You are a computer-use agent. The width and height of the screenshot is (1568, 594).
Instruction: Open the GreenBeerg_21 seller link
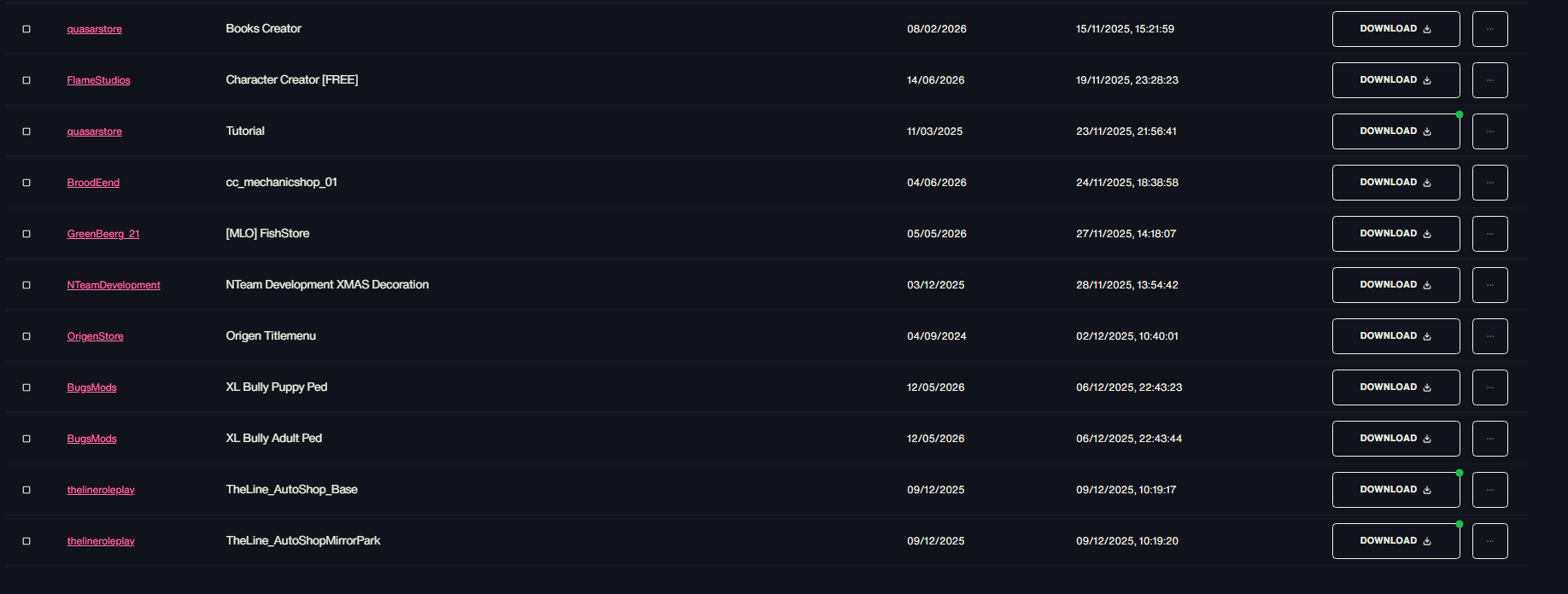tap(103, 234)
